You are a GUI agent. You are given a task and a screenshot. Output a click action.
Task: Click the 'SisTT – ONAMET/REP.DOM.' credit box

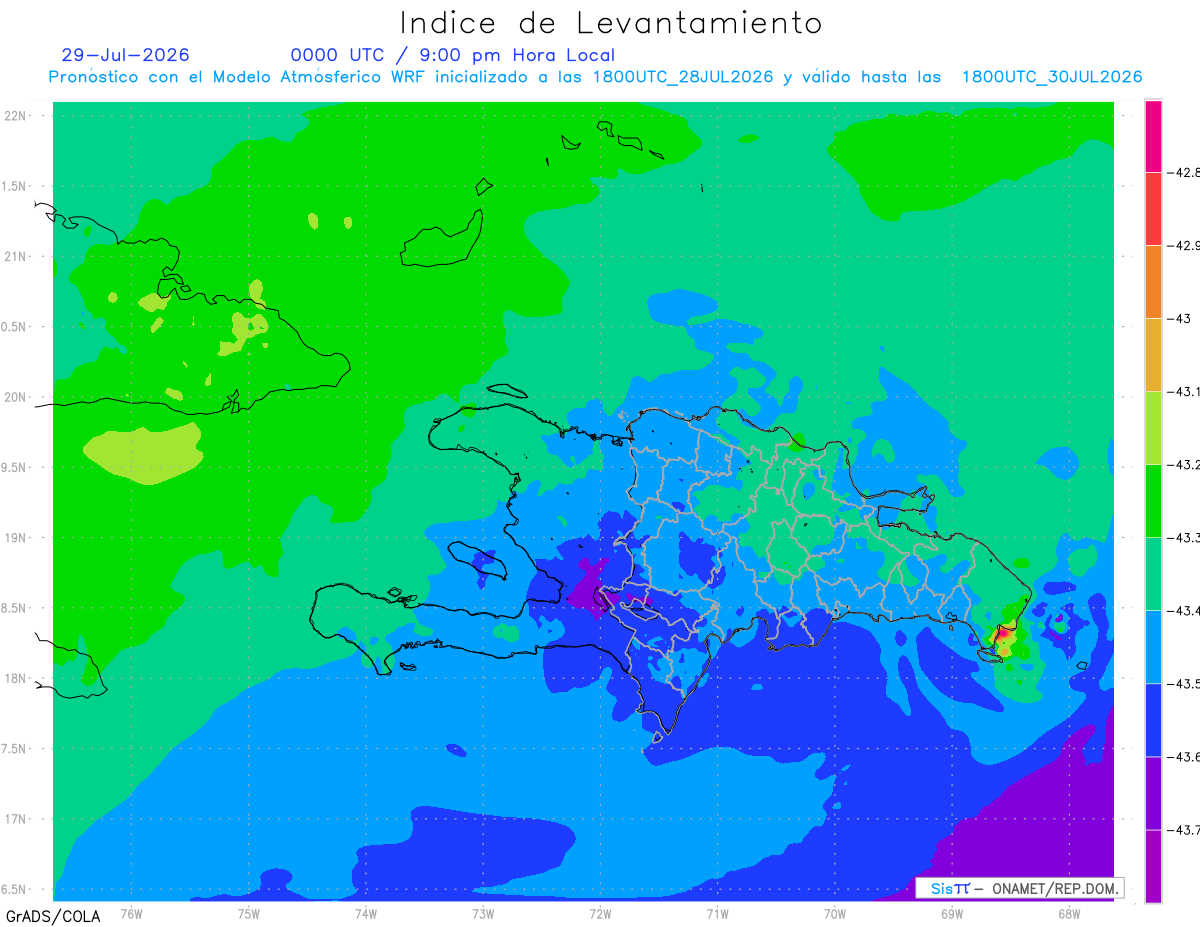pyautogui.click(x=1020, y=887)
